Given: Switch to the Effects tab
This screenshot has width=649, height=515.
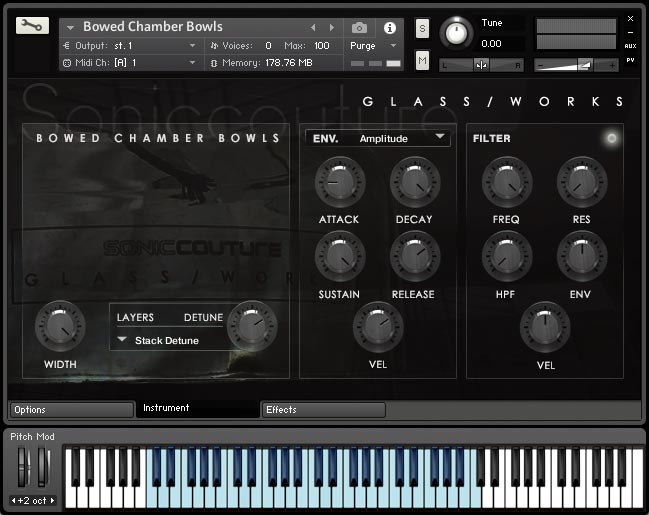Looking at the screenshot, I should tap(323, 409).
